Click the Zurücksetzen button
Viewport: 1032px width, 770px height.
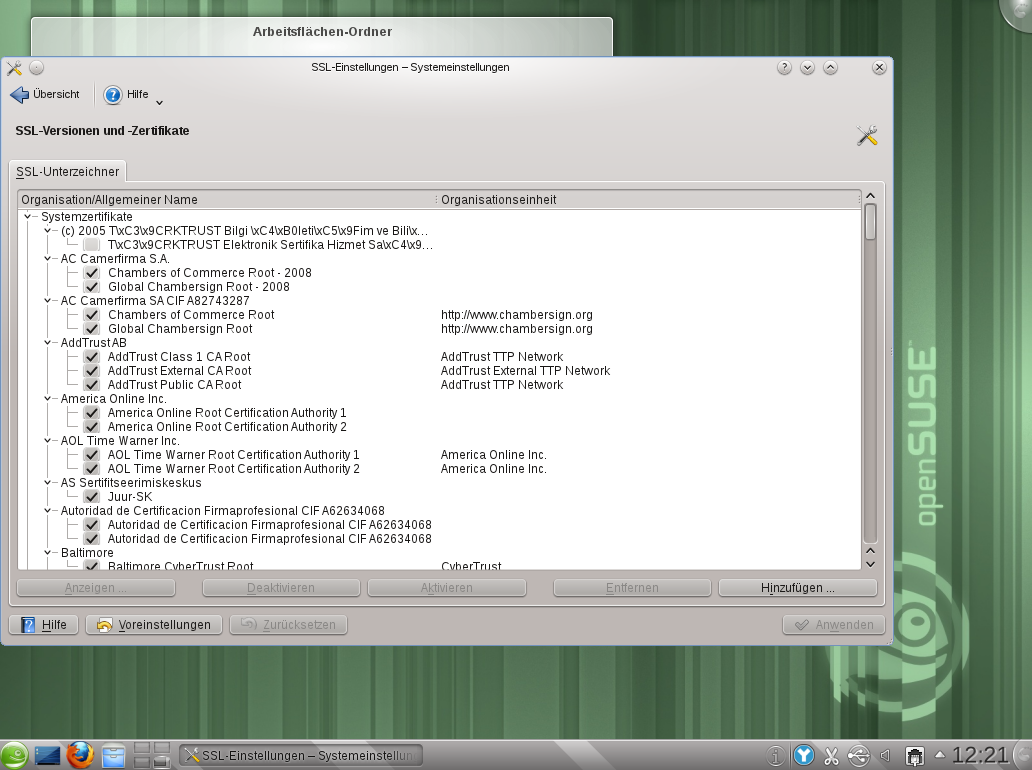[290, 624]
